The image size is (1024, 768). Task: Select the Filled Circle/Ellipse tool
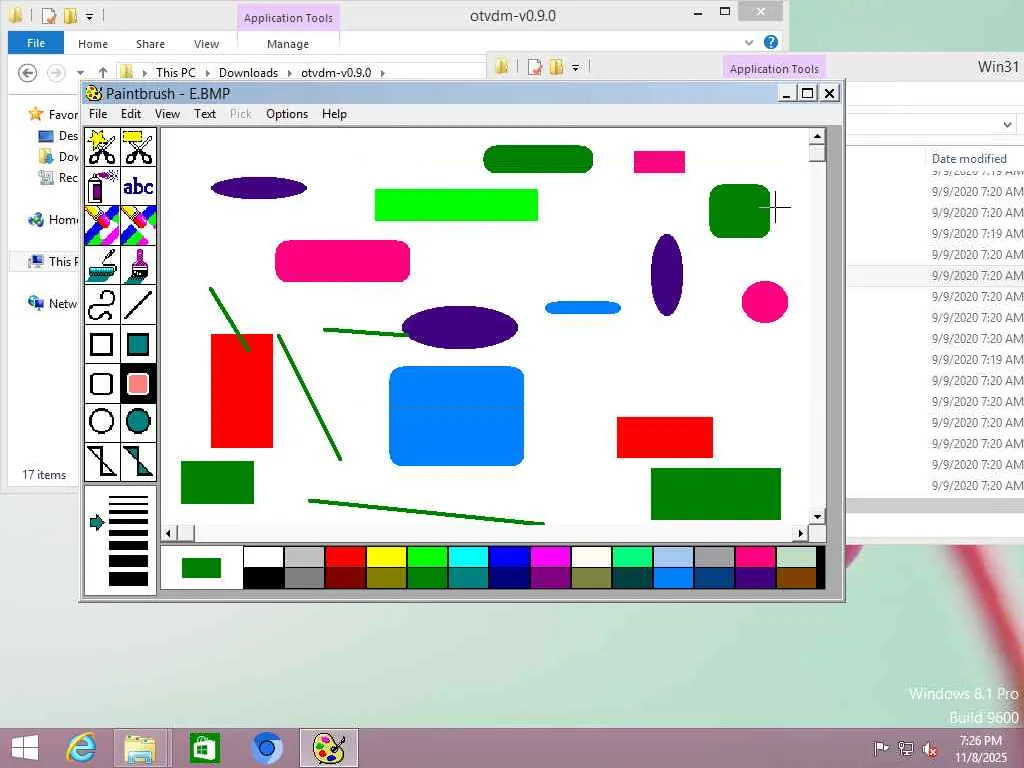[x=138, y=422]
